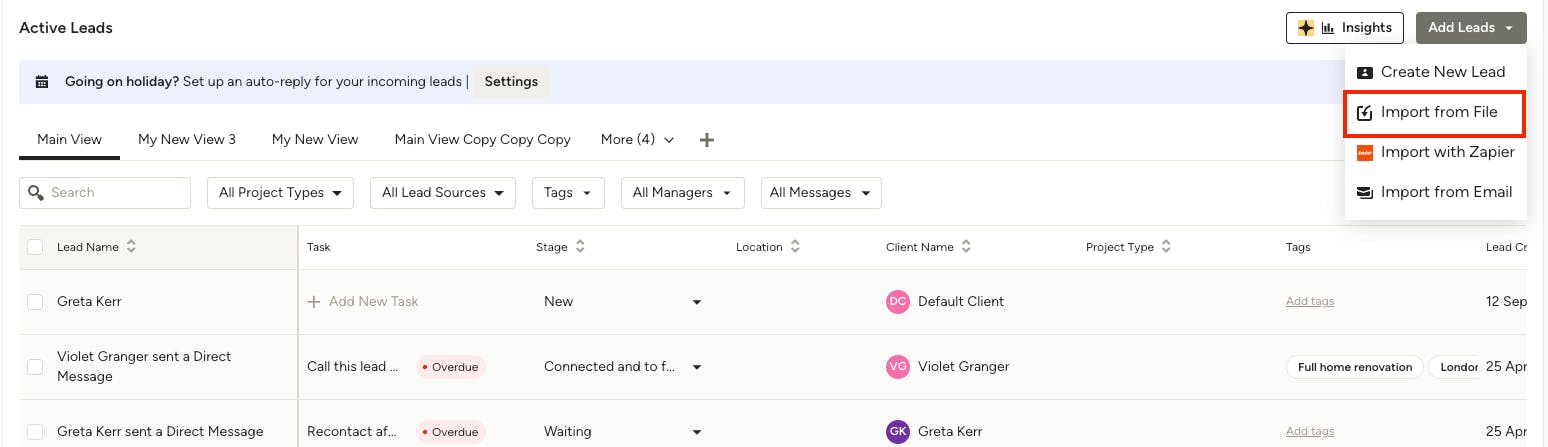The height and width of the screenshot is (447, 1548).
Task: Sort by Client Name column arrows
Action: tap(967, 247)
